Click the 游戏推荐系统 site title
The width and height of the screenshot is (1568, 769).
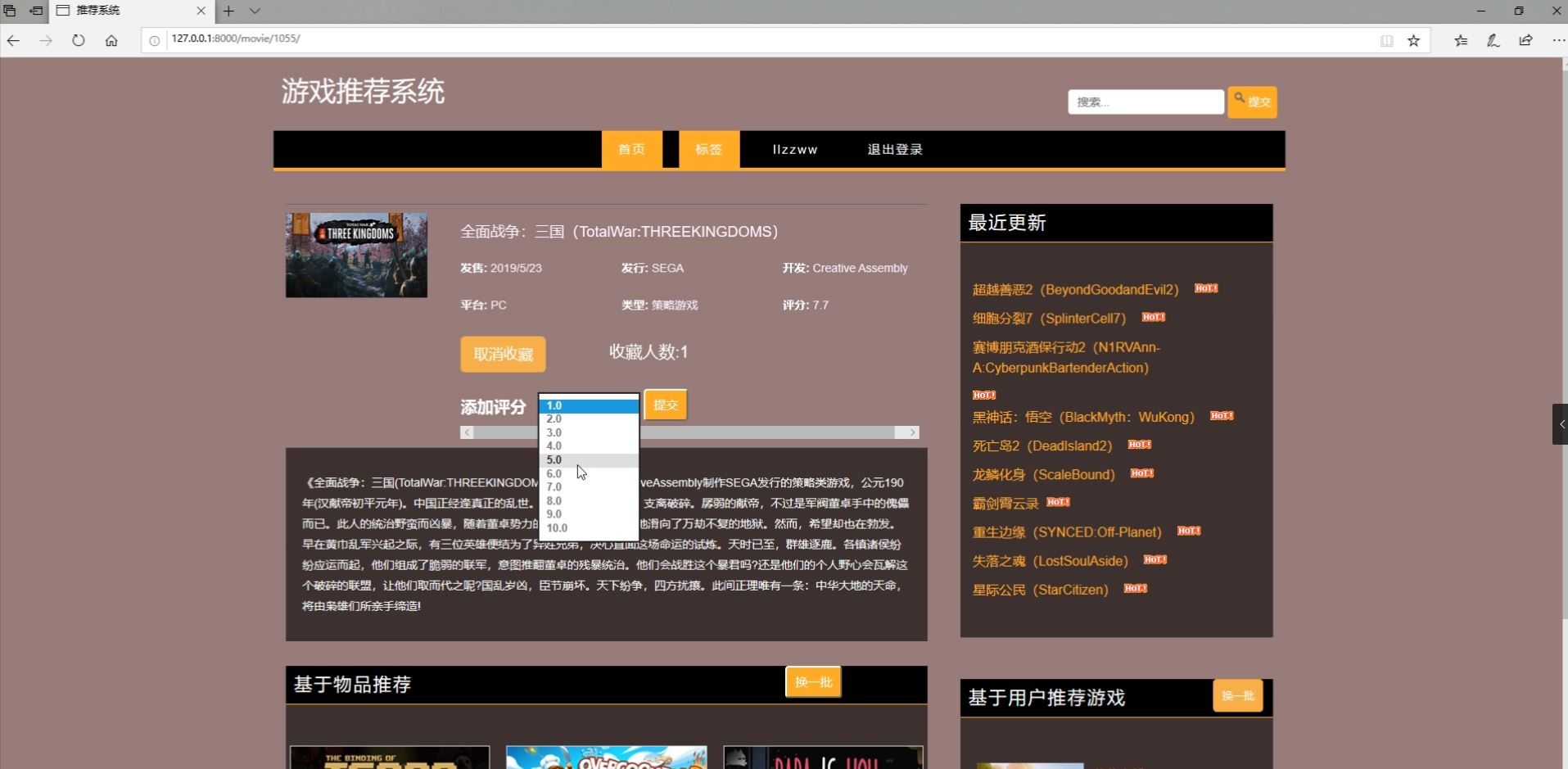coord(363,91)
